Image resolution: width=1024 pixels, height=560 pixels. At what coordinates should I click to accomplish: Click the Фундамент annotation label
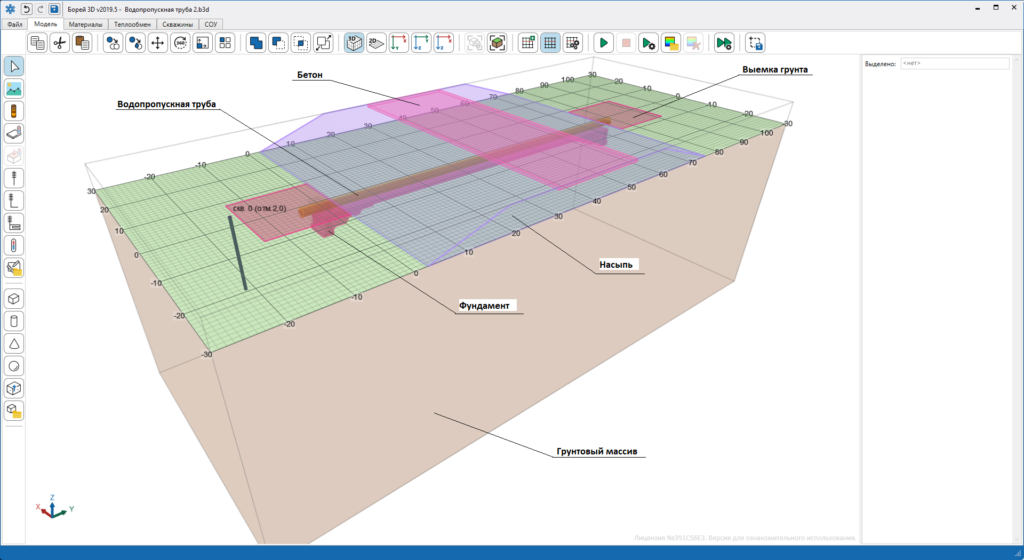(x=484, y=305)
